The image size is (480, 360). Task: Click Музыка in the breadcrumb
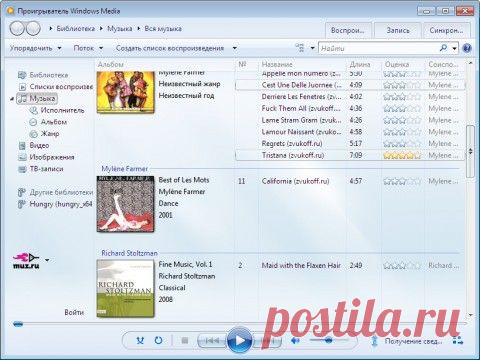[x=119, y=29]
